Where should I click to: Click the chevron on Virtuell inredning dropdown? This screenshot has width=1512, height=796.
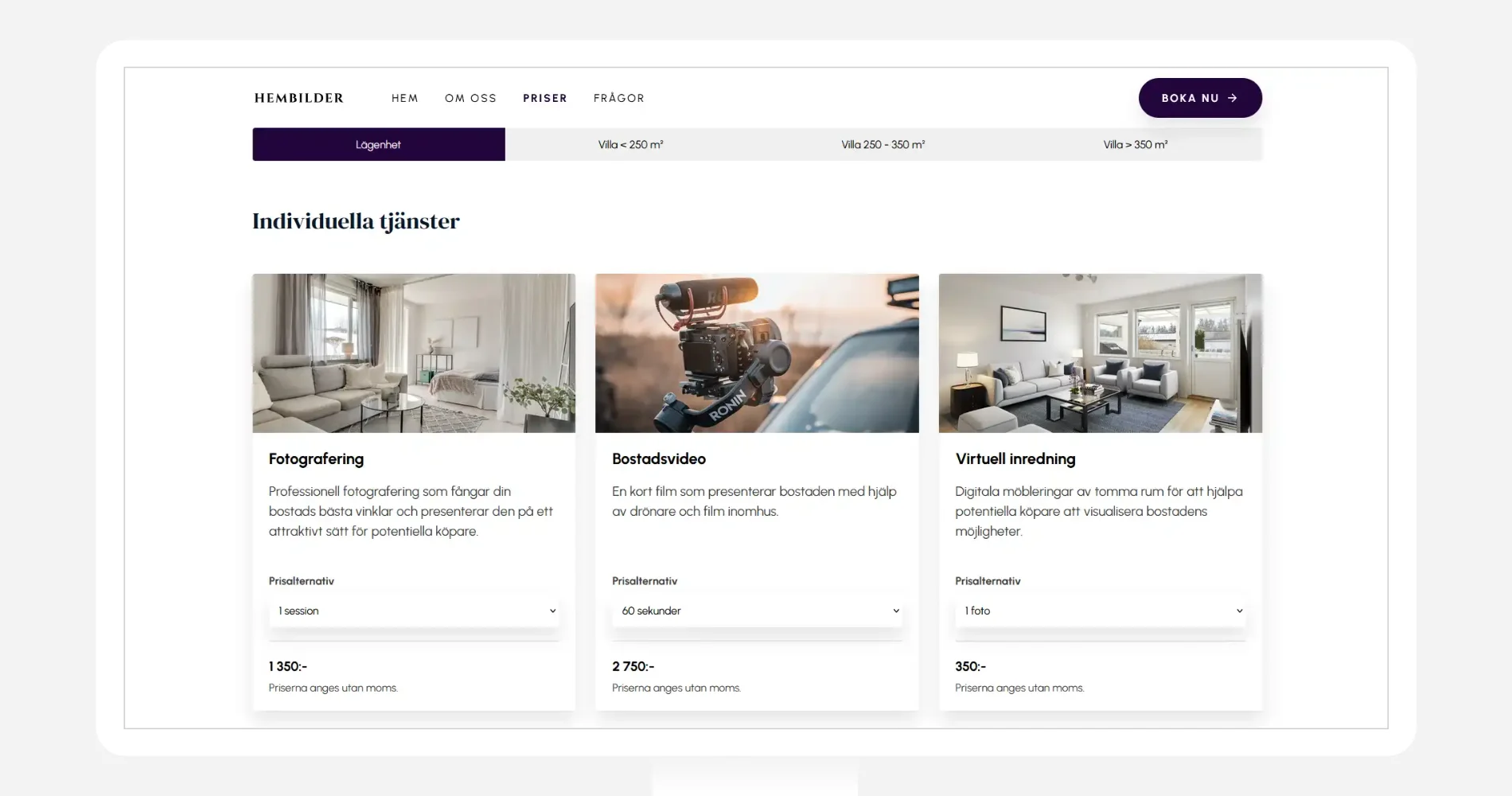click(1239, 611)
